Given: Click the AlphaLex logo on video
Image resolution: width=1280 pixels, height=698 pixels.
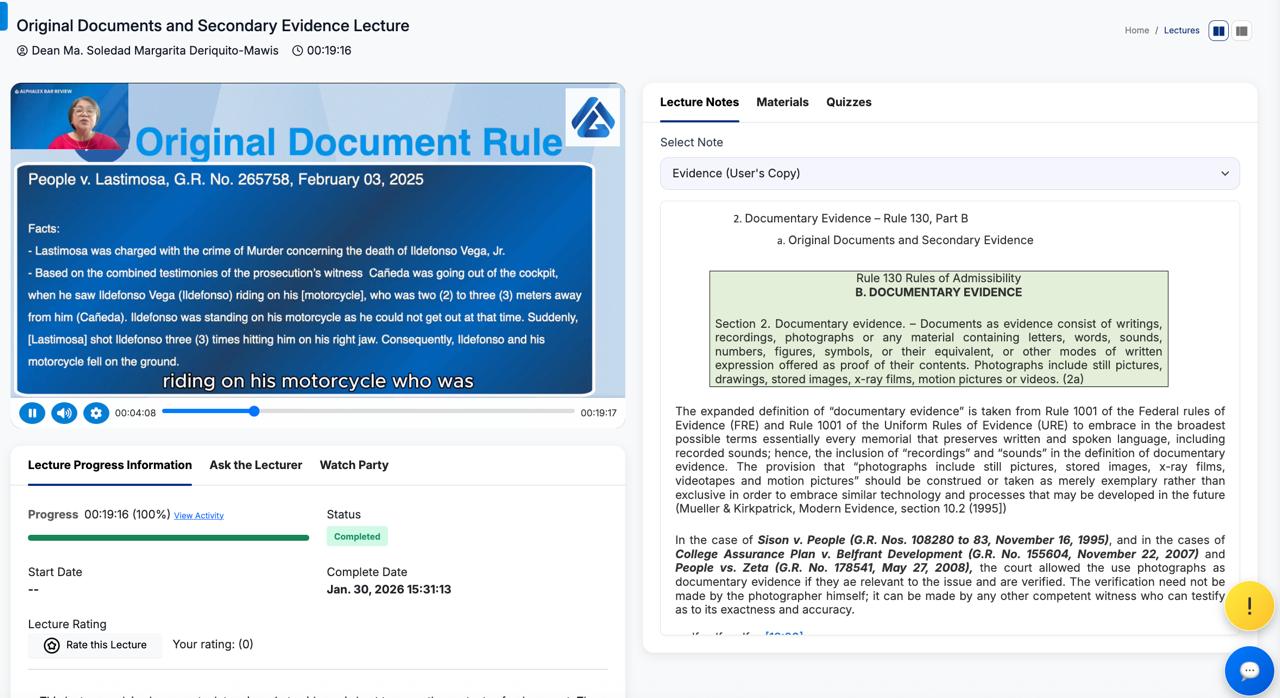Looking at the screenshot, I should click(592, 117).
